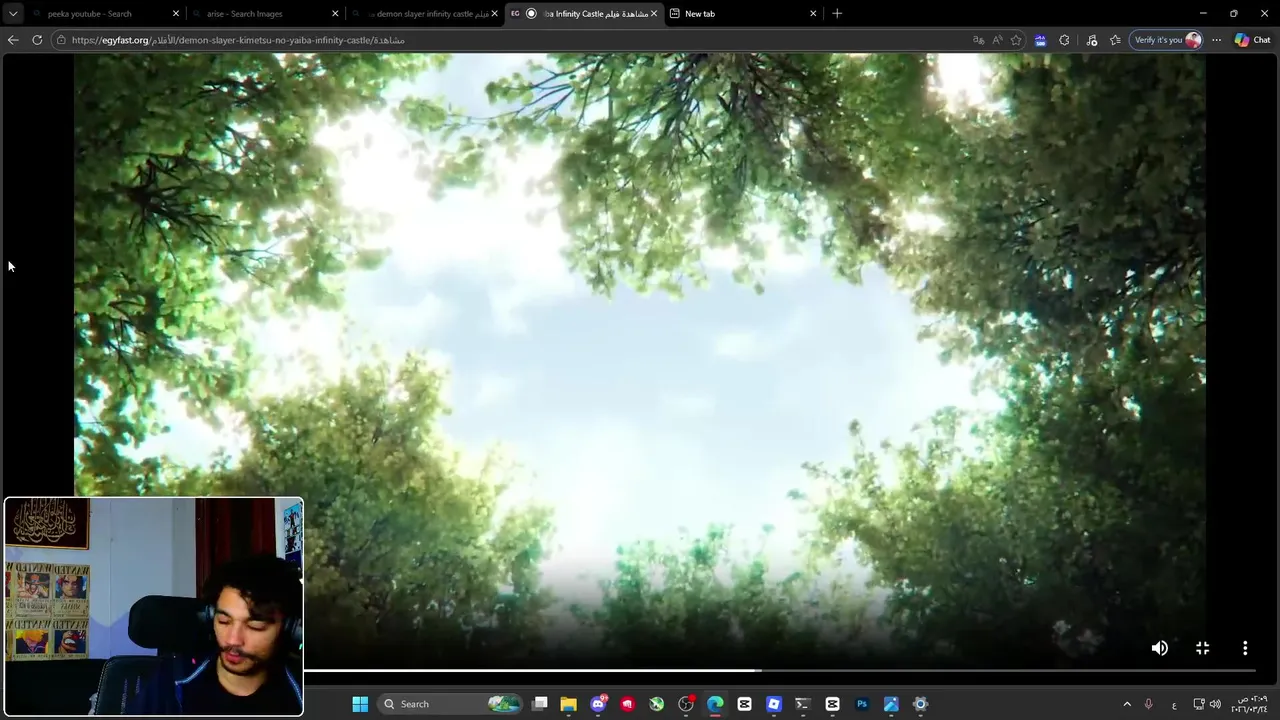Open the Terminal icon on taskbar
Screen dimensions: 1280x720
point(802,704)
